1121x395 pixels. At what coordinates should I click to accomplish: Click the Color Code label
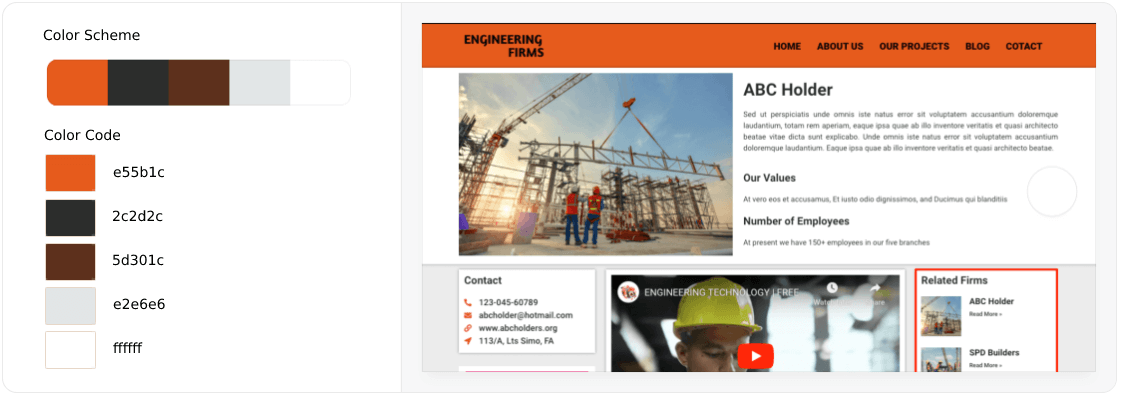coord(82,135)
